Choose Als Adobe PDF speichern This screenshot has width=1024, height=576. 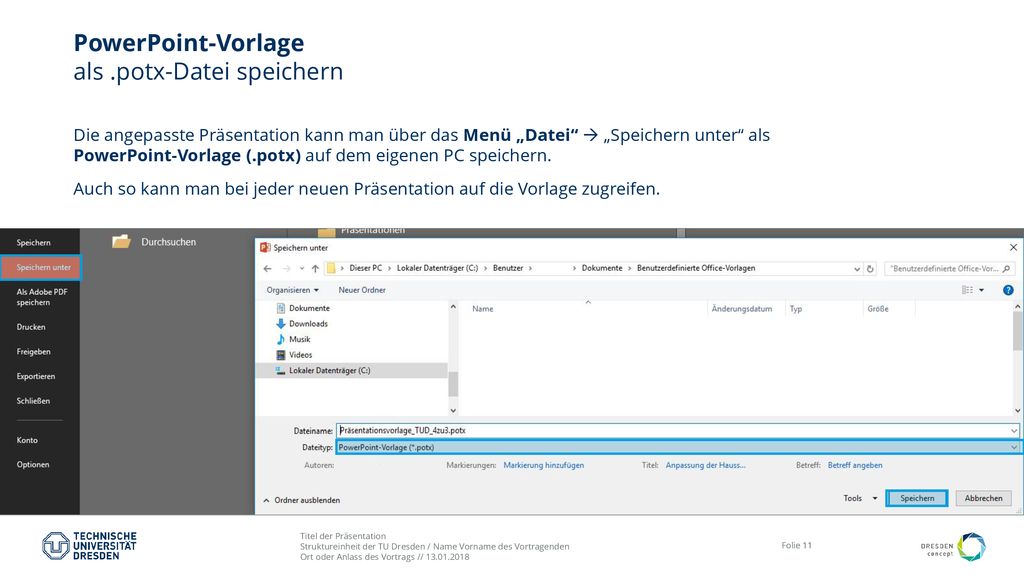coord(42,297)
